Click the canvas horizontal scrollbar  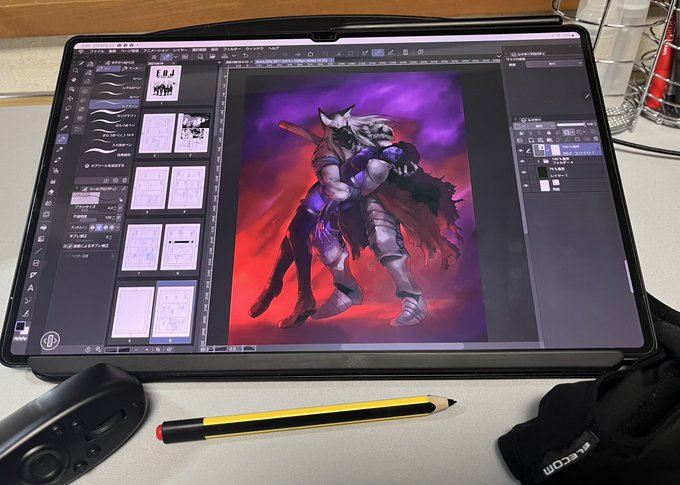click(402, 346)
